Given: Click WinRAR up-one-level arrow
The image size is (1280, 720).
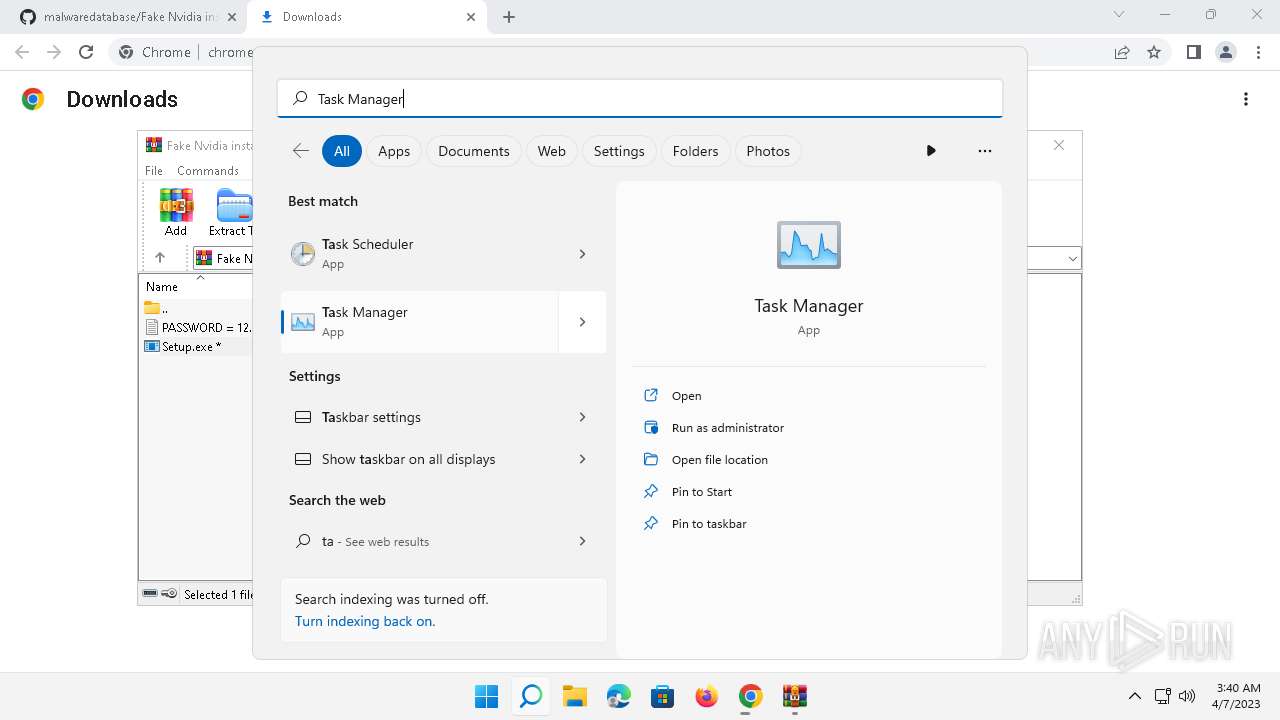Looking at the screenshot, I should tap(160, 258).
